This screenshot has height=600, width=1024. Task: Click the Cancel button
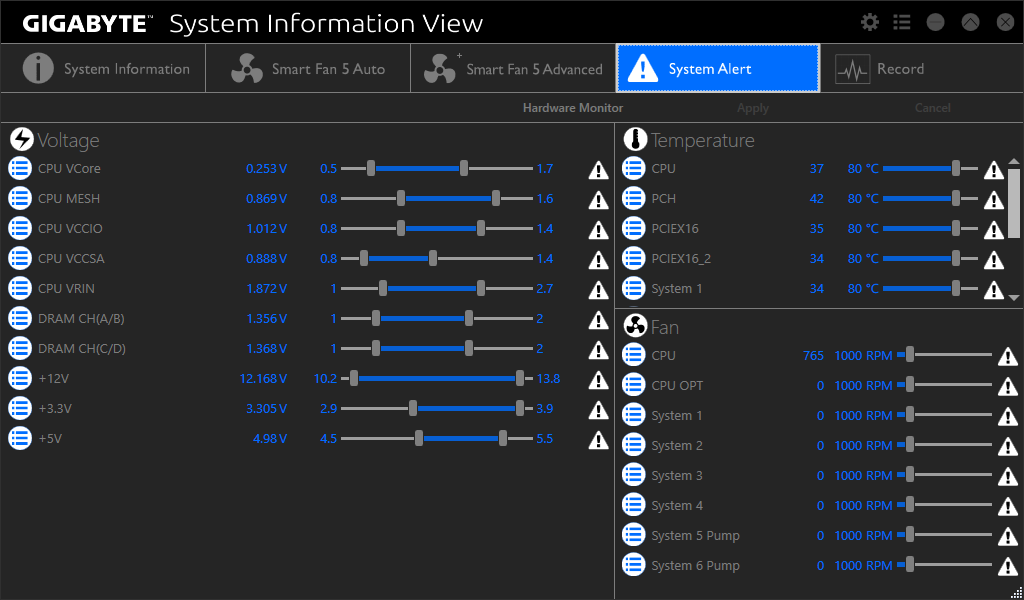933,108
